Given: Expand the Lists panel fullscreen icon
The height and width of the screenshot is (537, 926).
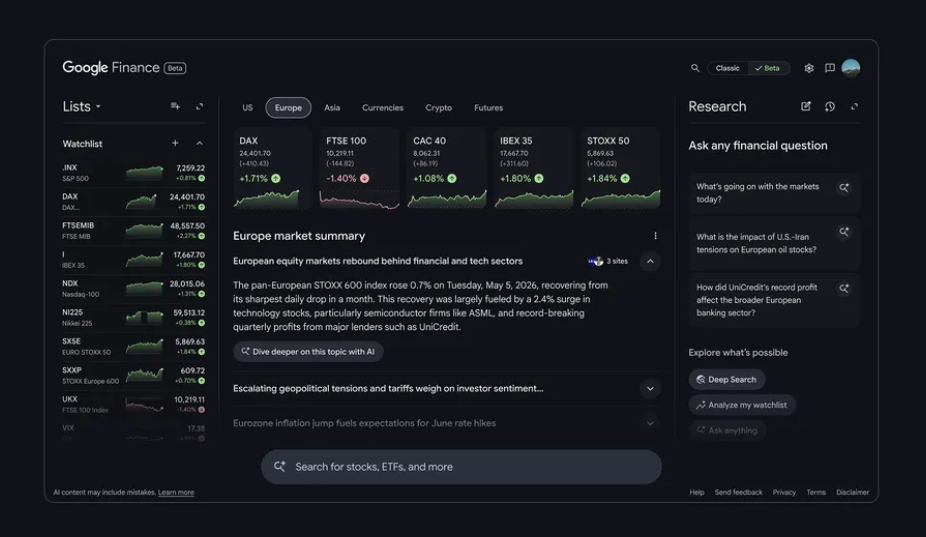Looking at the screenshot, I should [x=200, y=106].
